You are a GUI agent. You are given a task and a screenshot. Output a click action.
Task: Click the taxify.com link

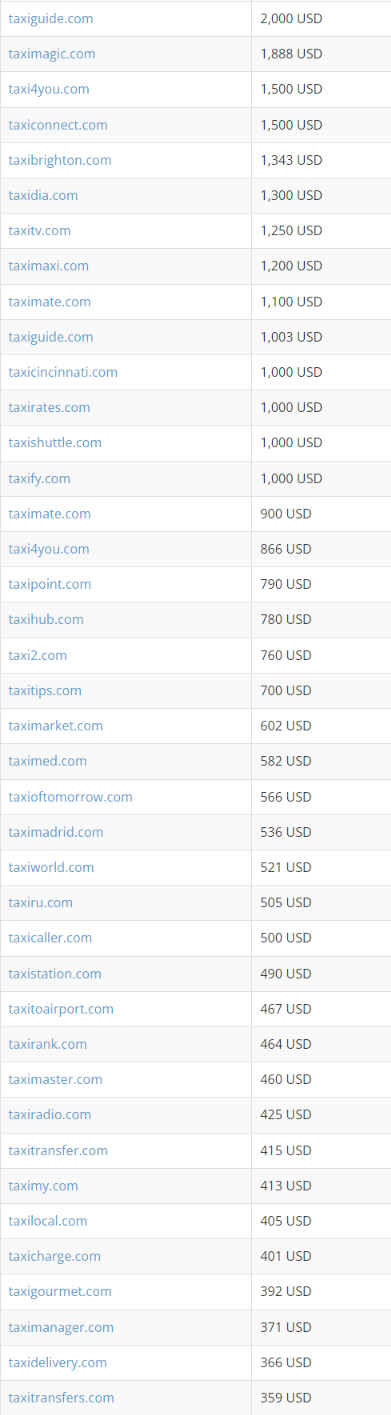[39, 479]
